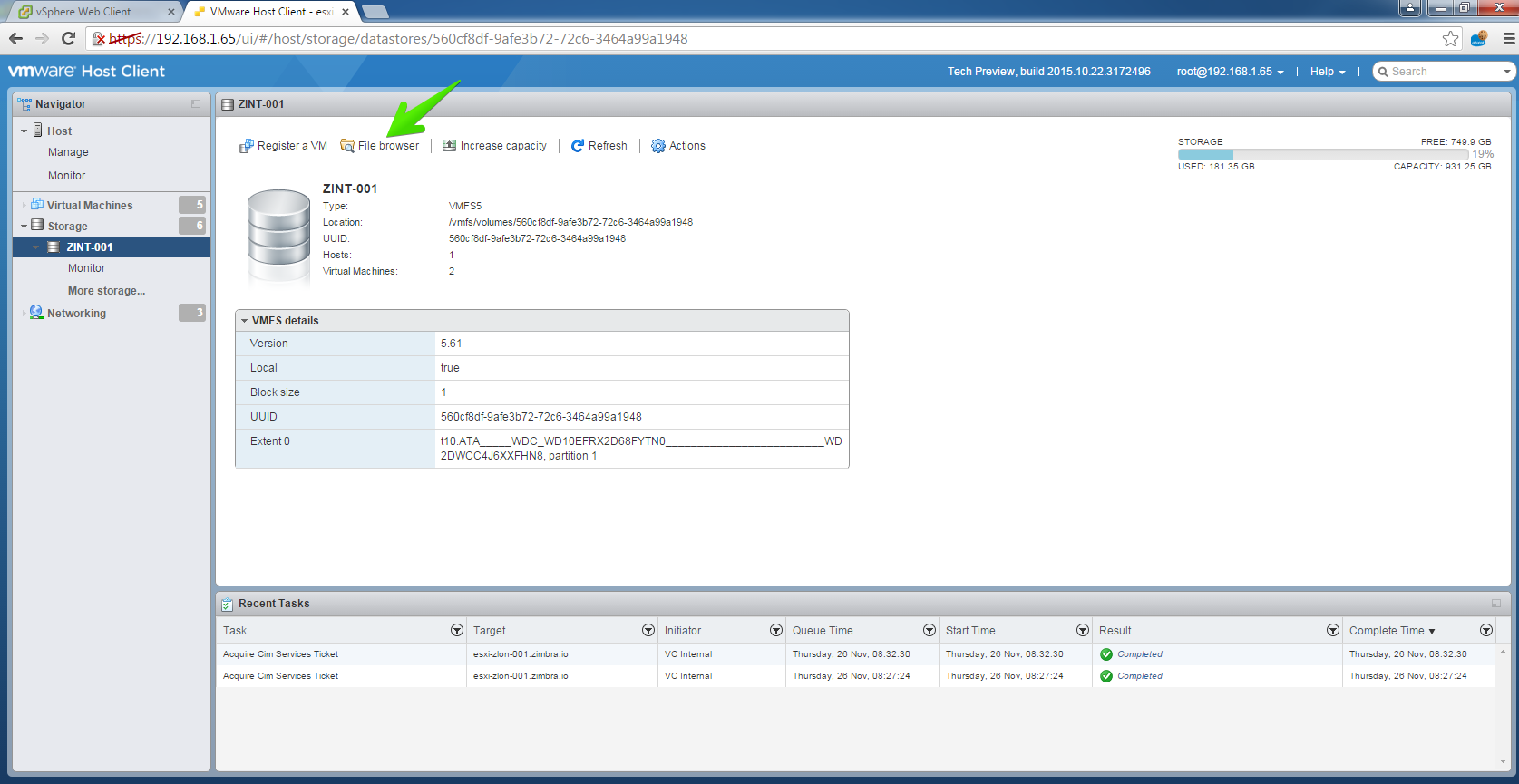Select Monitor under Host
This screenshot has width=1519, height=784.
(x=67, y=176)
